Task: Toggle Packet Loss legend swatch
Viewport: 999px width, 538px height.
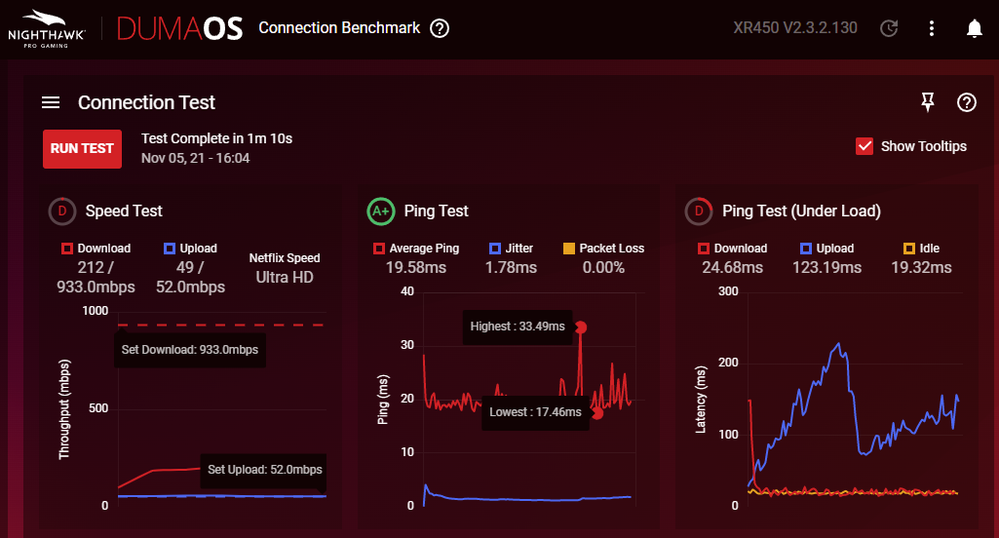Action: tap(569, 248)
